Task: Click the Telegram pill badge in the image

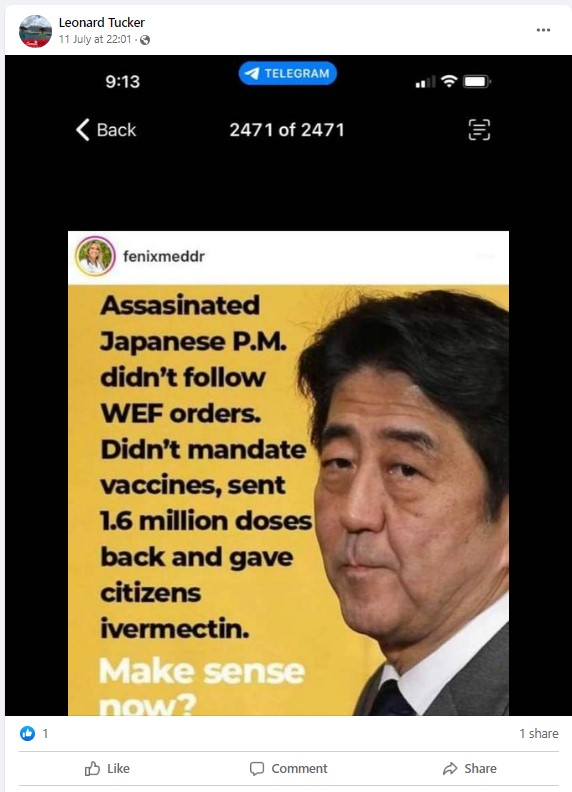Action: [288, 73]
